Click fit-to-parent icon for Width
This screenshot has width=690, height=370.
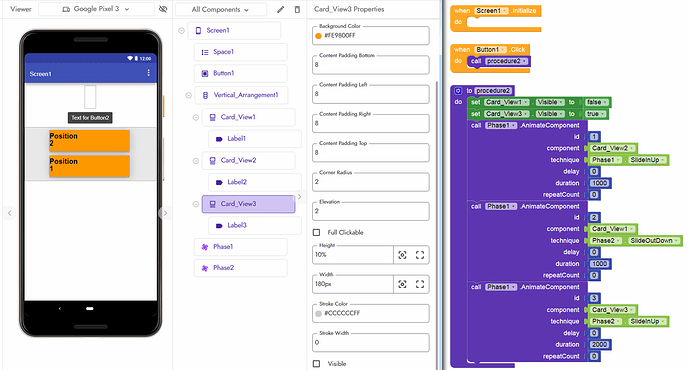[420, 285]
